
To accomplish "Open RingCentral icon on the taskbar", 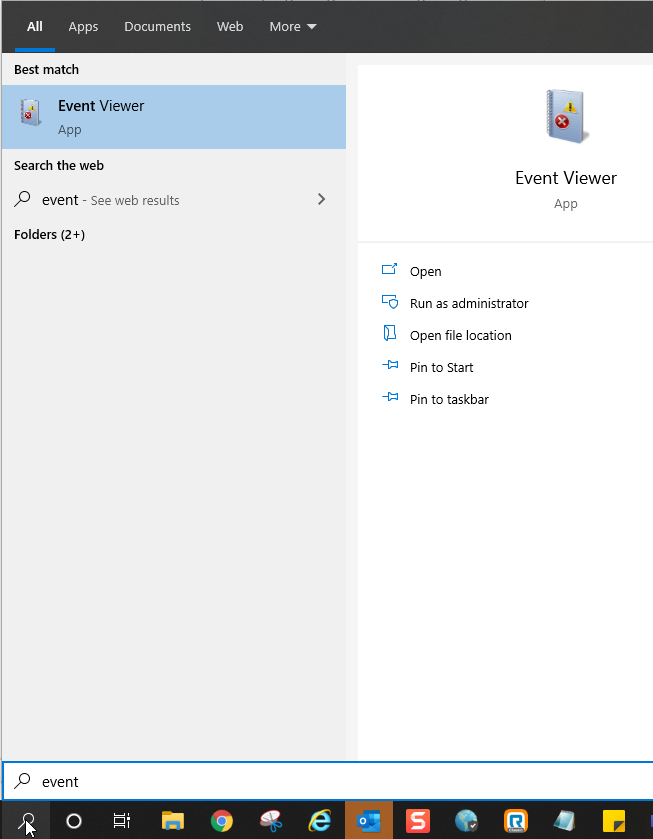I will (515, 820).
